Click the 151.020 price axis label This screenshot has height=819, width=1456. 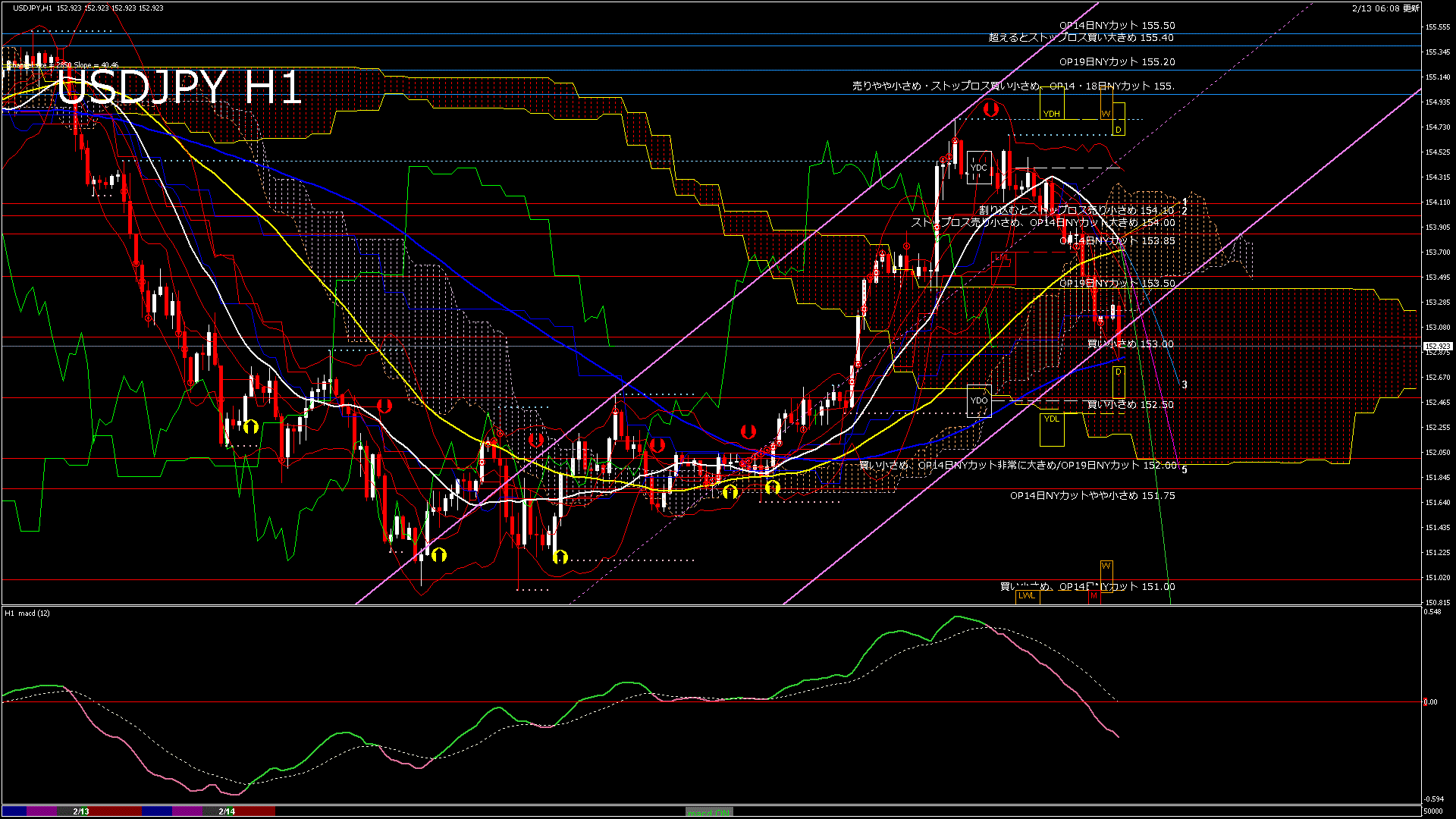1438,578
